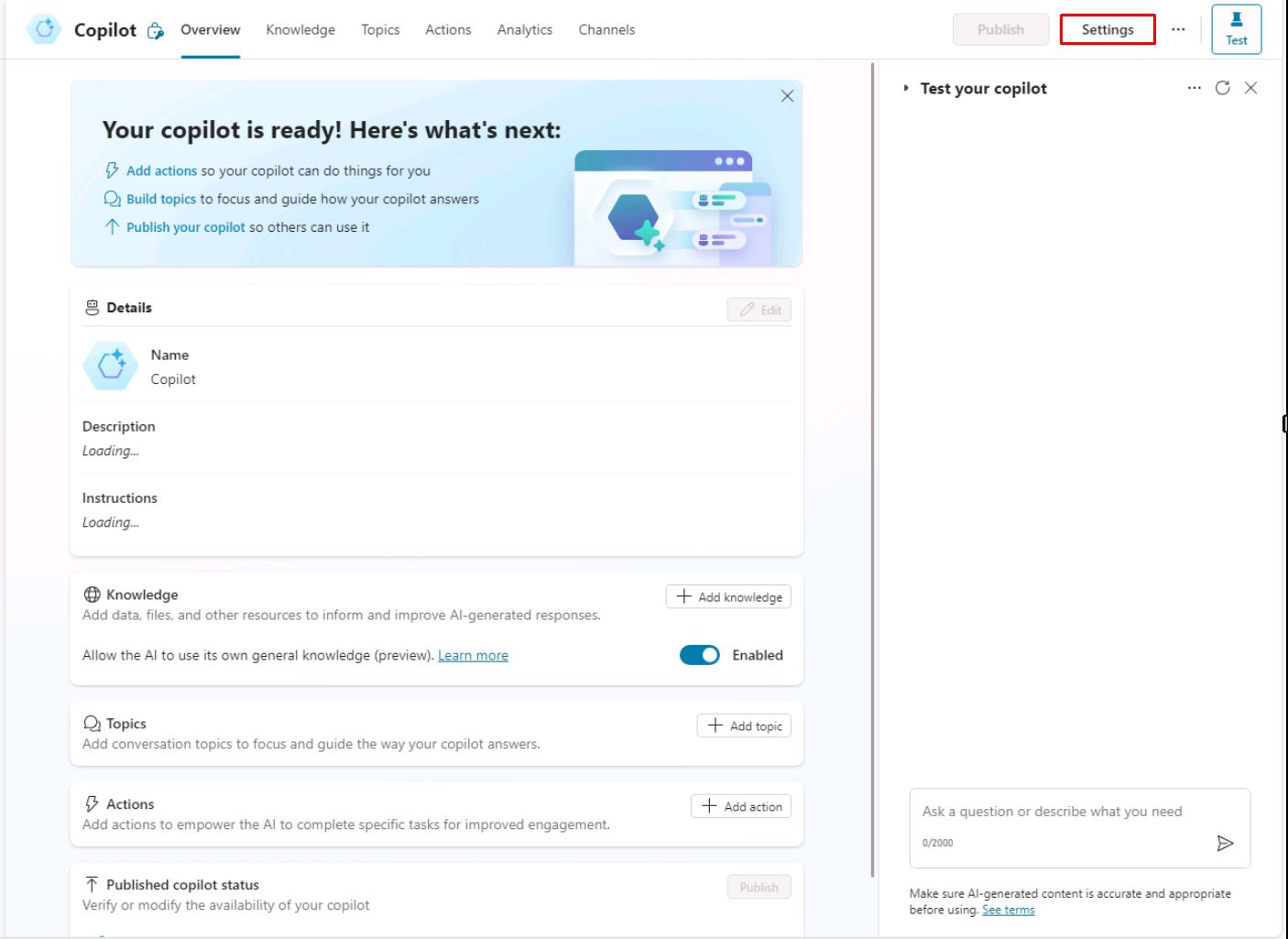The width and height of the screenshot is (1288, 939).
Task: Switch to the Overview tab
Action: click(211, 29)
